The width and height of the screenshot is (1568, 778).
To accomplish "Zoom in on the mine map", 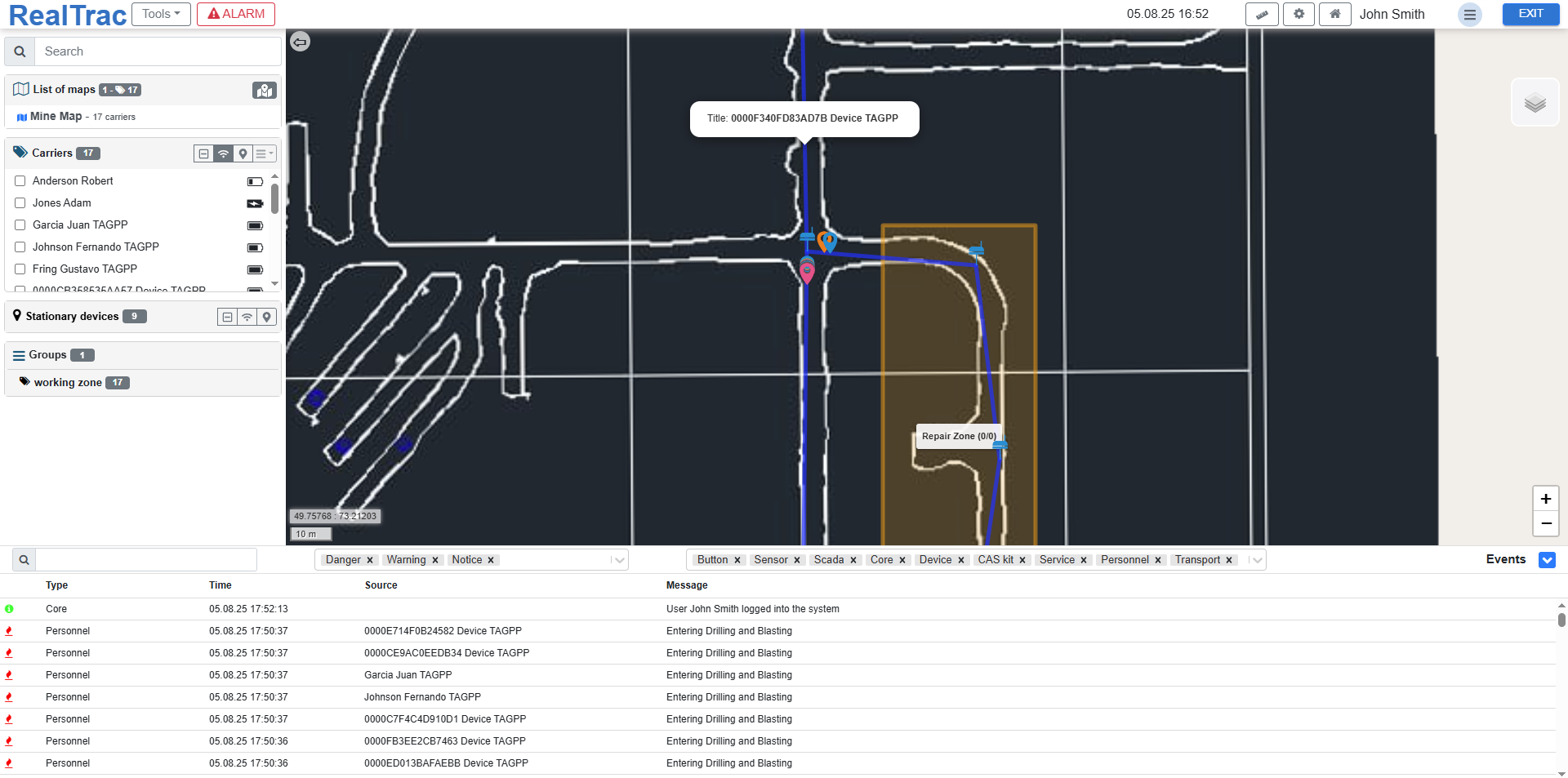I will 1546,499.
